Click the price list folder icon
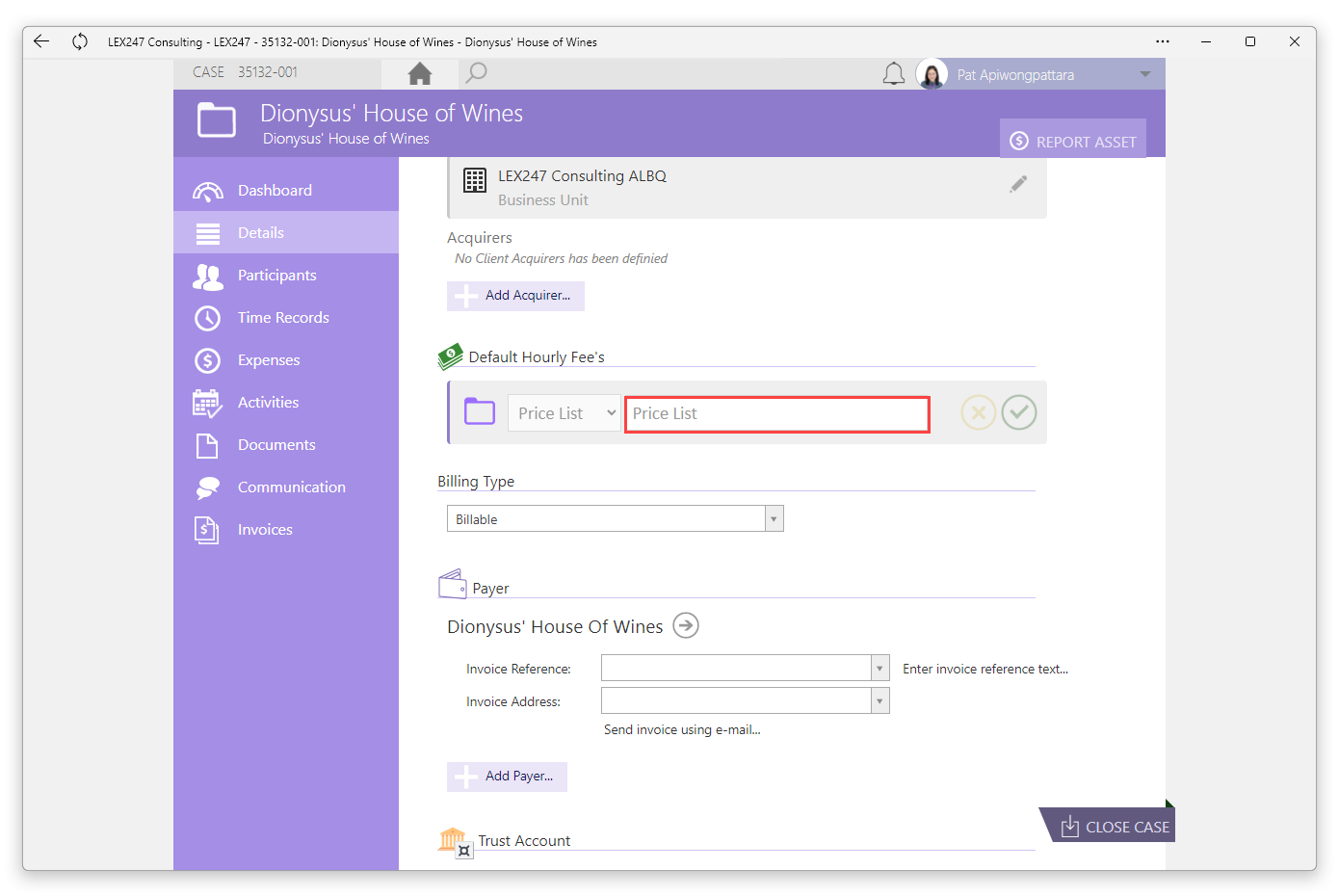This screenshot has height=896, width=1339. click(480, 412)
